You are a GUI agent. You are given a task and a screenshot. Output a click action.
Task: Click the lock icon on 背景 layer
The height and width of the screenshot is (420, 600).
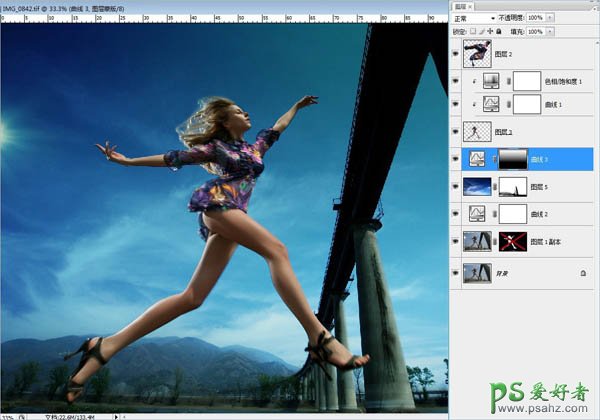click(582, 272)
